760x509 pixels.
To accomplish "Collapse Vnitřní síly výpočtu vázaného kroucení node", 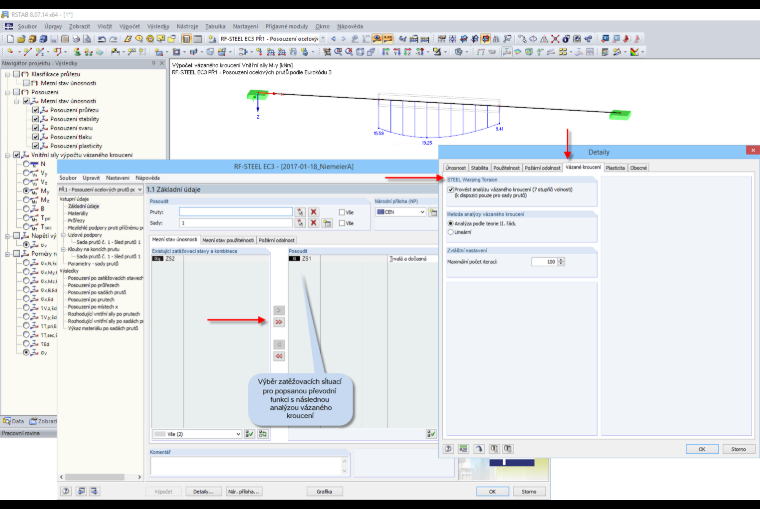I will pos(7,155).
